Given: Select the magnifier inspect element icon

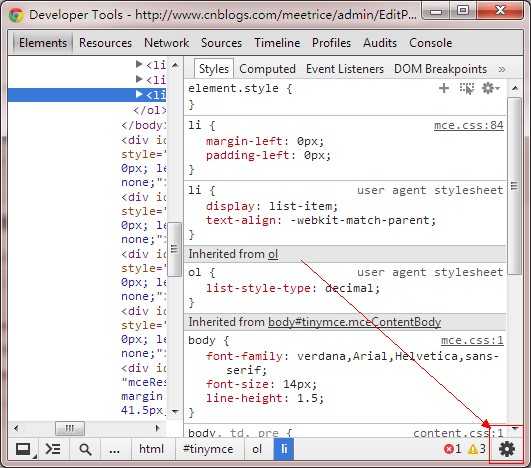Looking at the screenshot, I should [x=85, y=449].
